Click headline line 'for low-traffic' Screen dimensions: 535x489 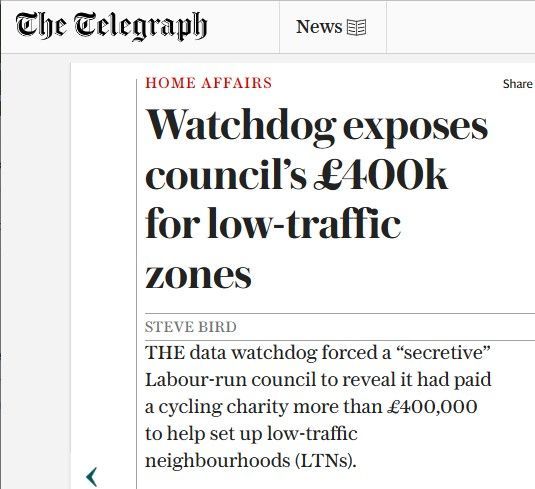coord(273,224)
